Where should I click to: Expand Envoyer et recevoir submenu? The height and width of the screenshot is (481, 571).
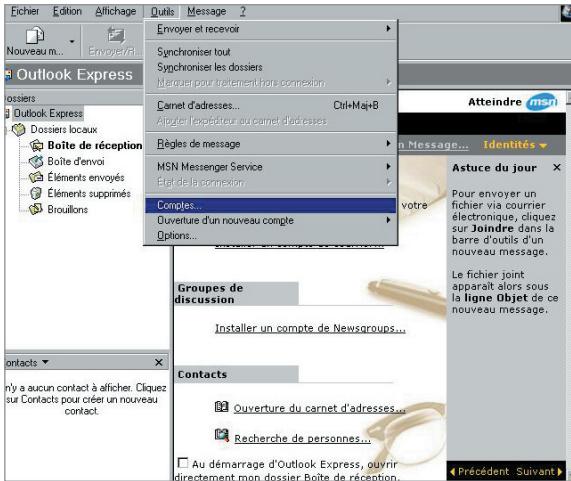point(271,29)
